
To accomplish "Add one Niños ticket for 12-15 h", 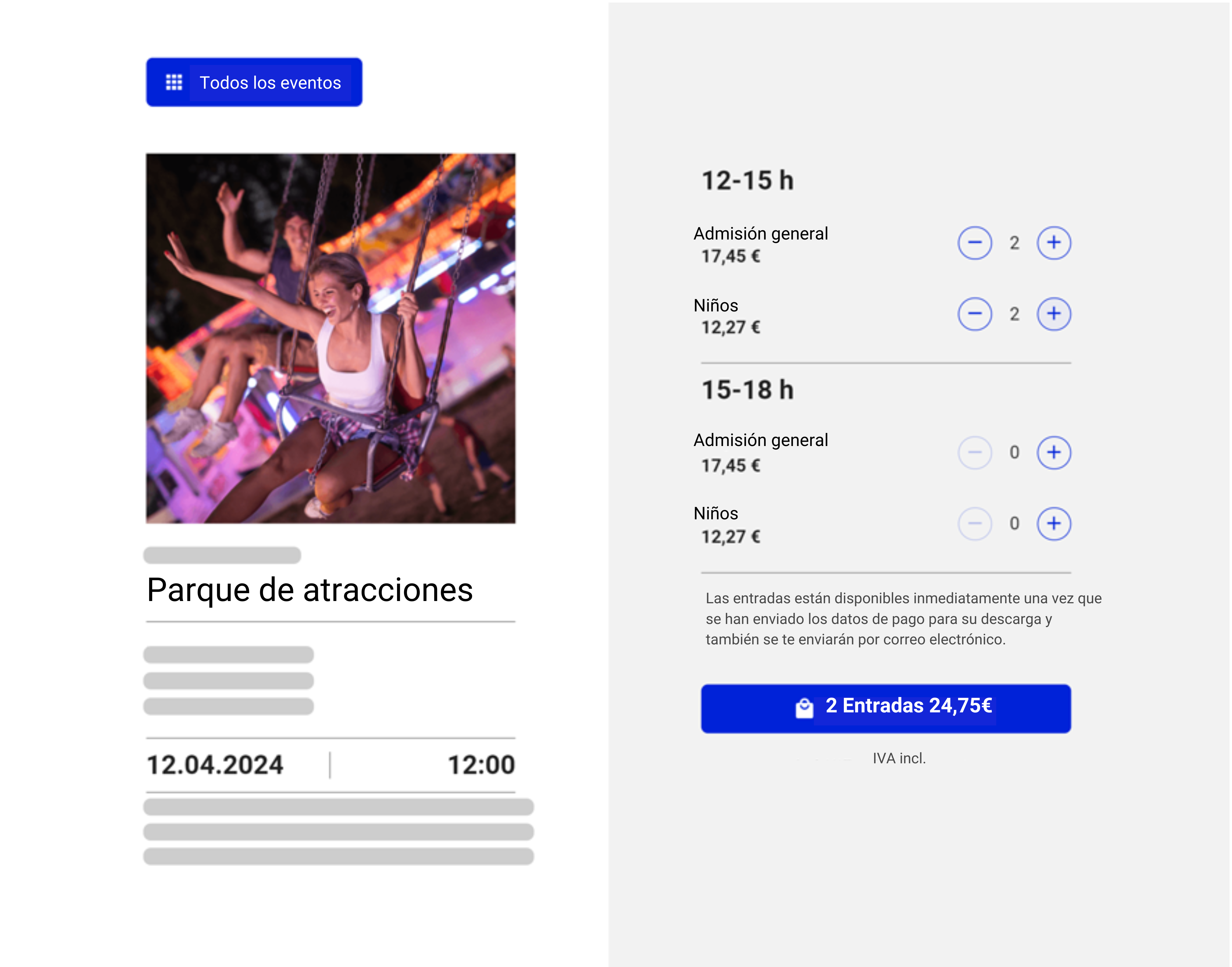I will coord(1053,314).
